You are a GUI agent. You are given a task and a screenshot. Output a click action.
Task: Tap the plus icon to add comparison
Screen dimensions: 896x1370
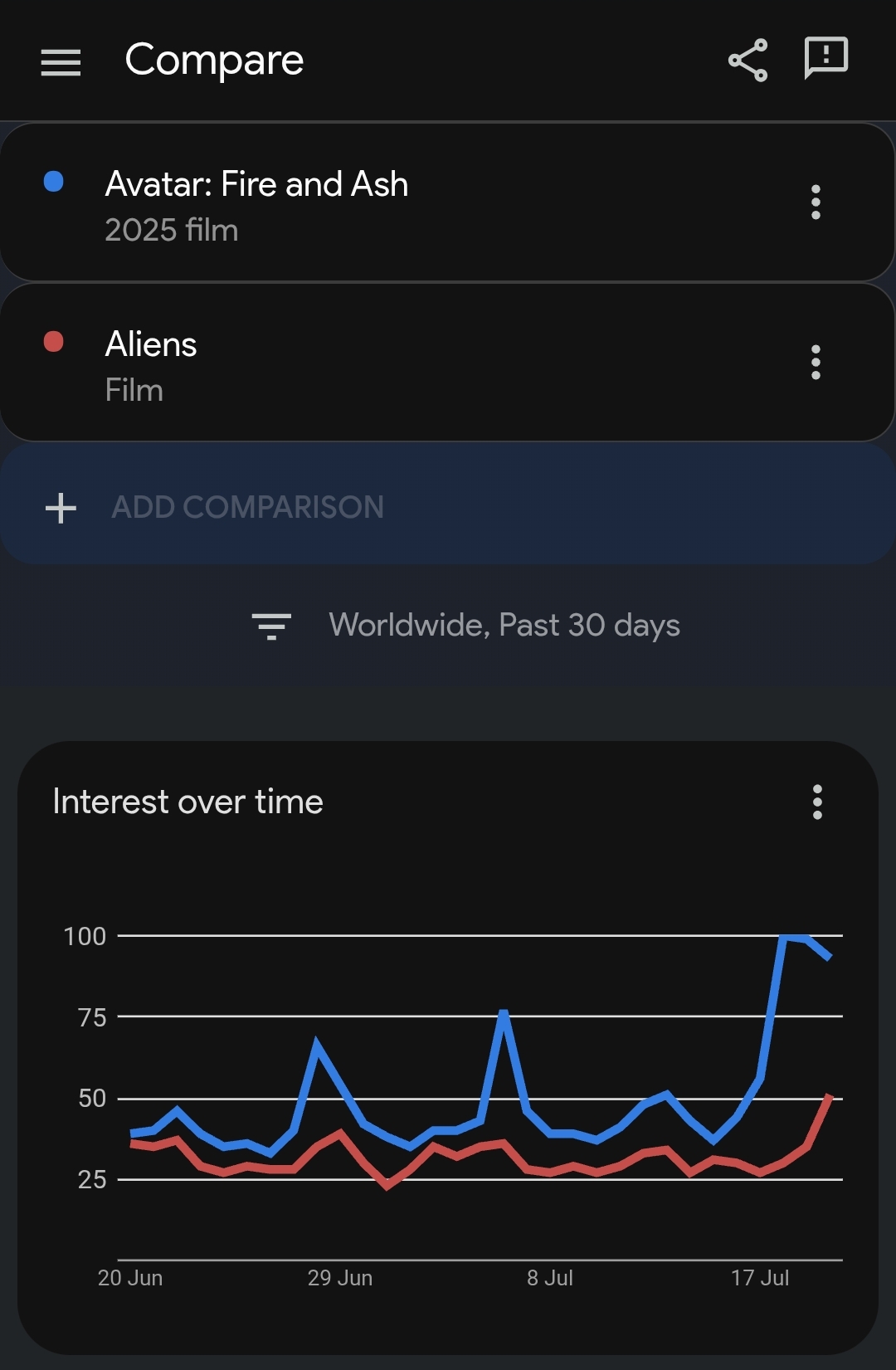[x=61, y=508]
